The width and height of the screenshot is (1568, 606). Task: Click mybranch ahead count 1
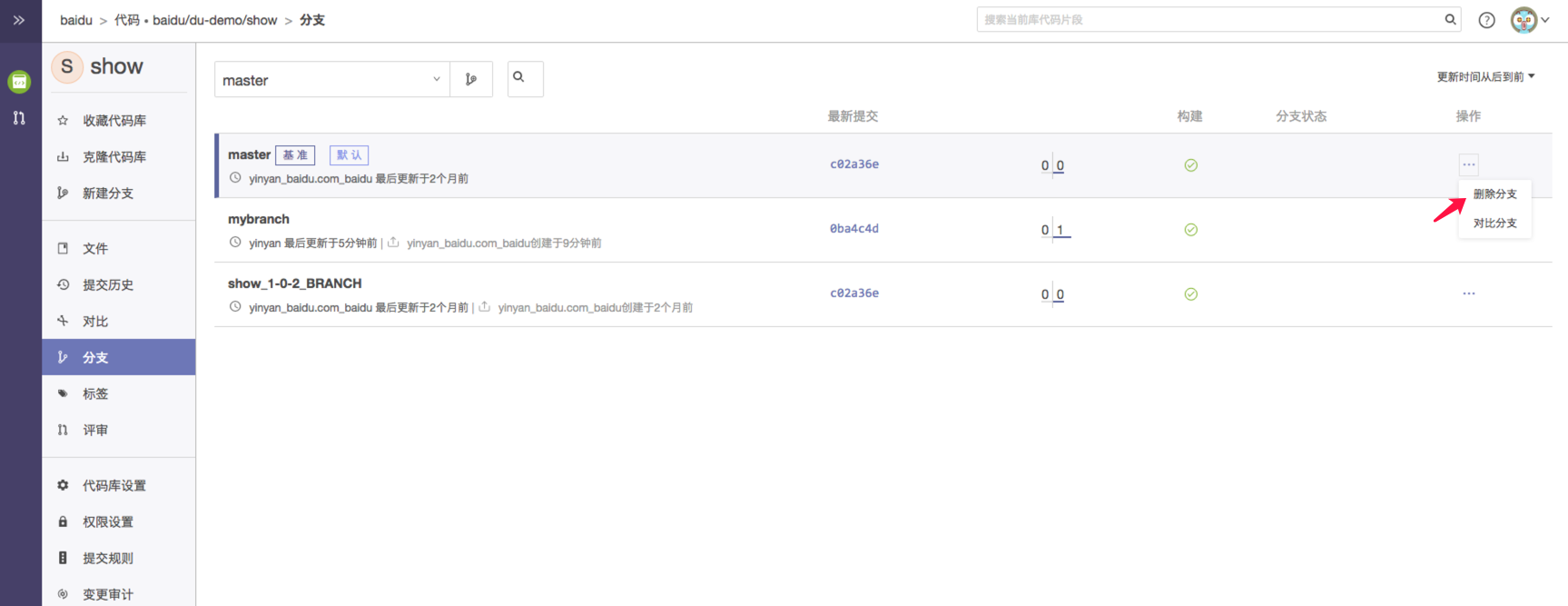(x=1060, y=230)
